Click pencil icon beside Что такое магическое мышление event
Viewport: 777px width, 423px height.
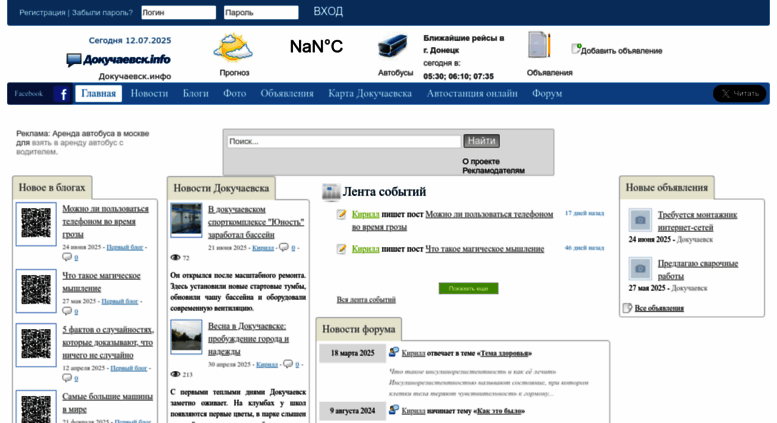pyautogui.click(x=341, y=249)
